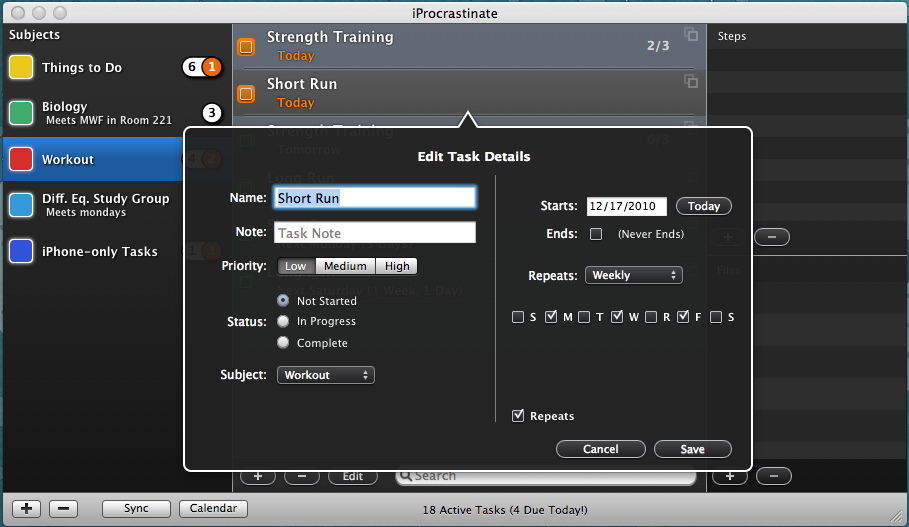Click the Starts date field 12/17/2010
Image resolution: width=909 pixels, height=527 pixels.
[x=627, y=206]
